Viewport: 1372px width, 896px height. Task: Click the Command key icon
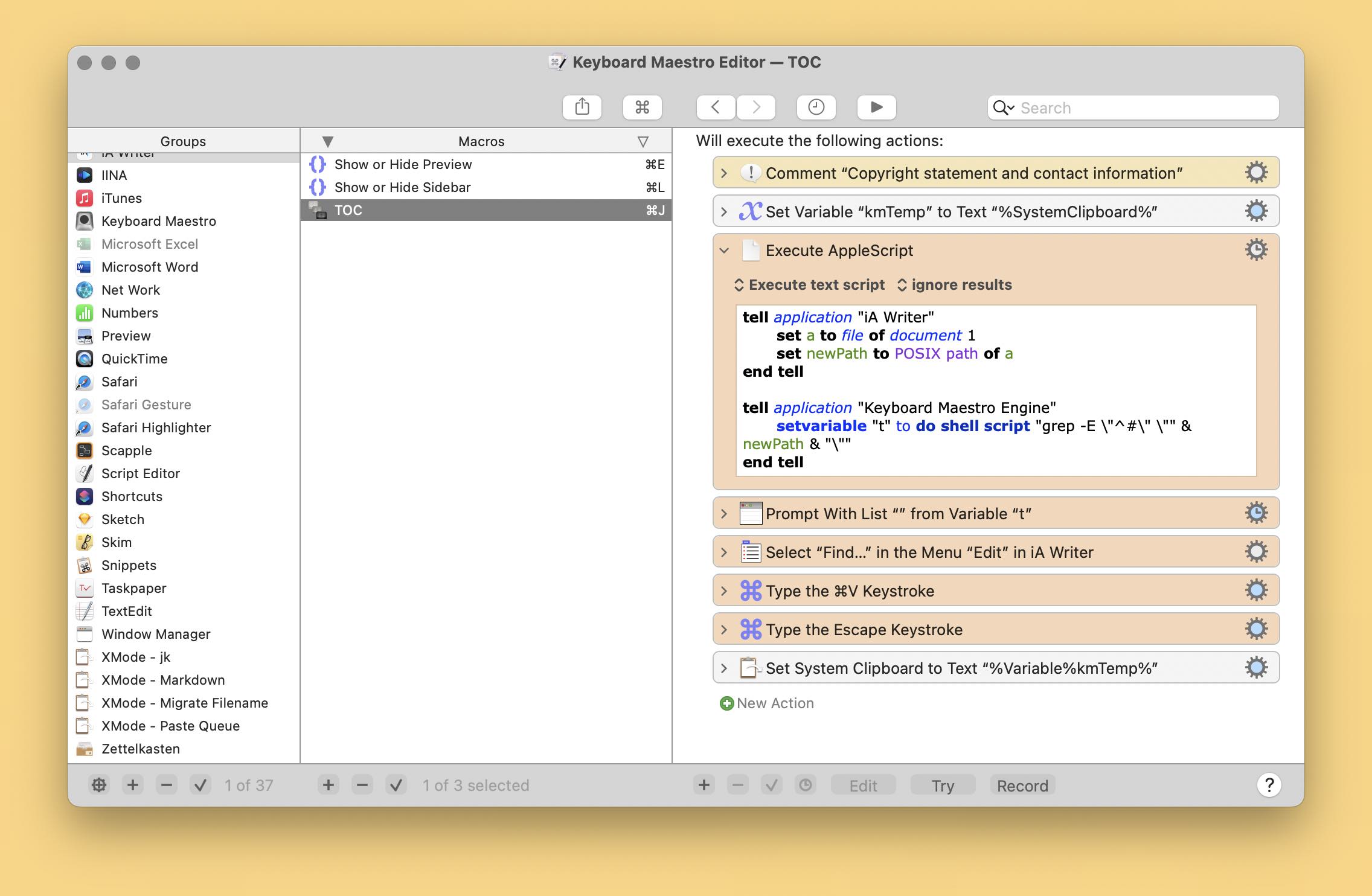(641, 106)
